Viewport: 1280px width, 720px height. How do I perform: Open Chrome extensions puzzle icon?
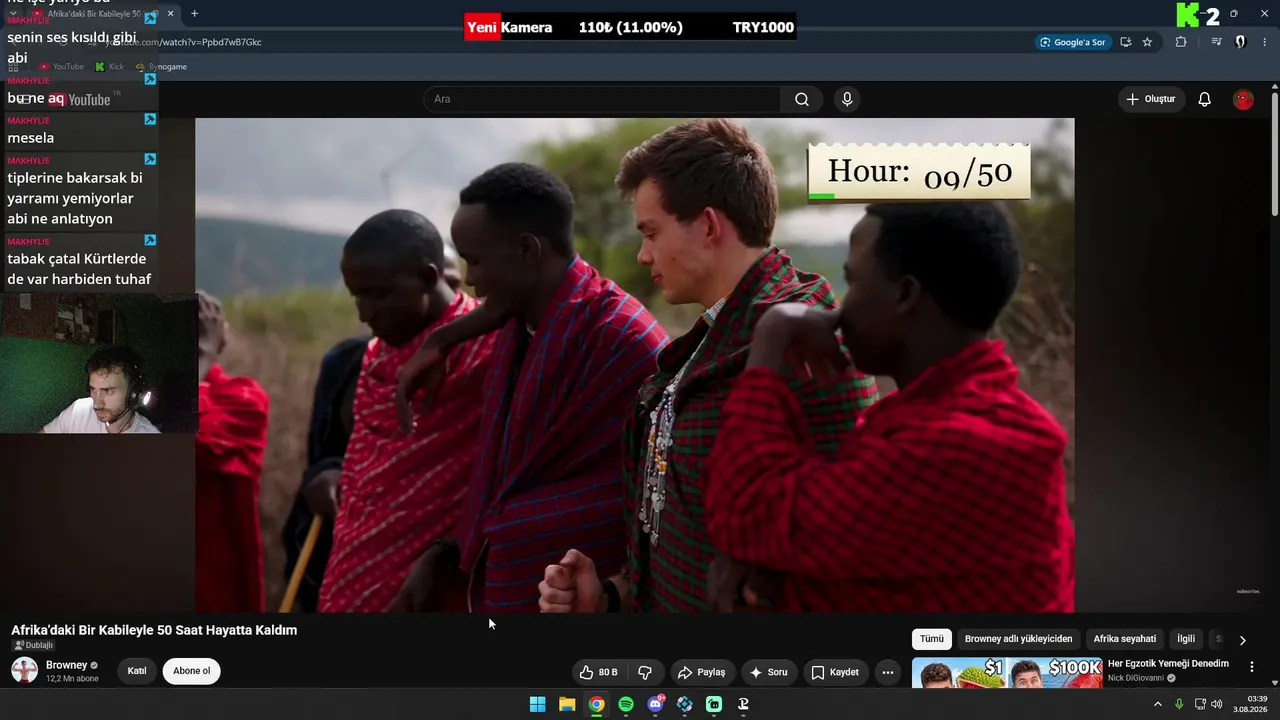(x=1181, y=42)
